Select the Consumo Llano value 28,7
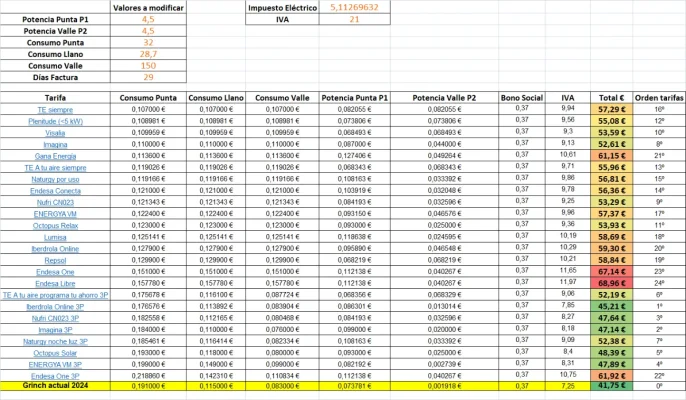This screenshot has height=400, width=686. coord(148,54)
